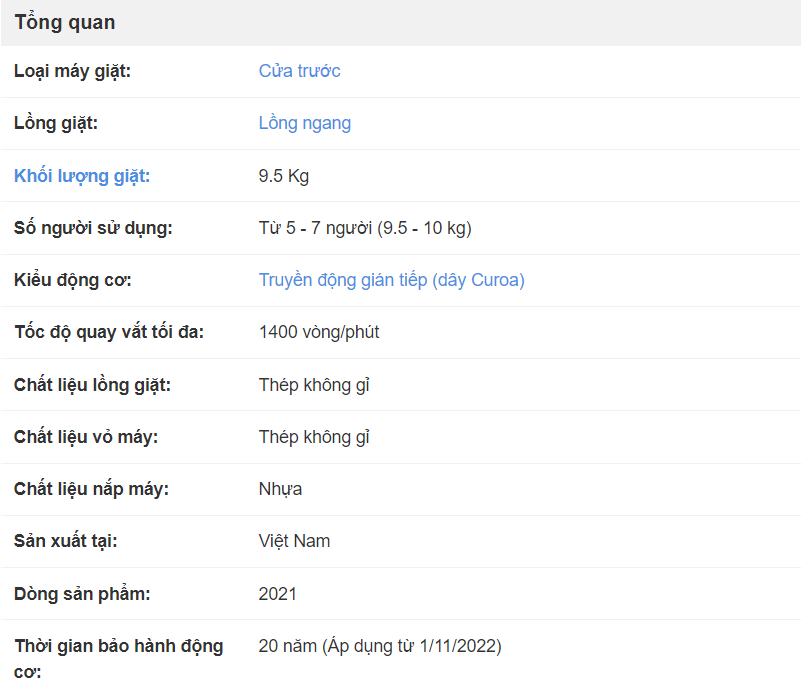Click the Khối lượng giặt label link

[82, 176]
